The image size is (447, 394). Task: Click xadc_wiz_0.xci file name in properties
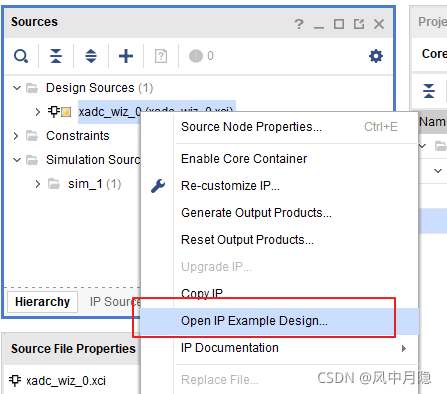(66, 381)
